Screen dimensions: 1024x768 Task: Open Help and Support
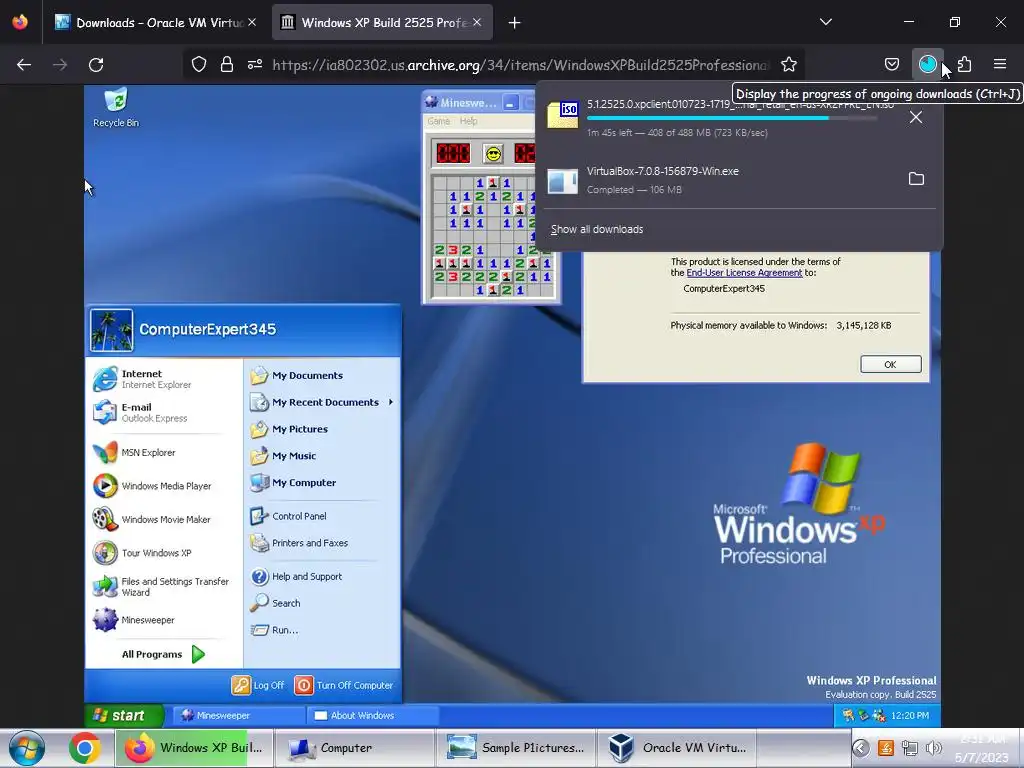pos(296,577)
